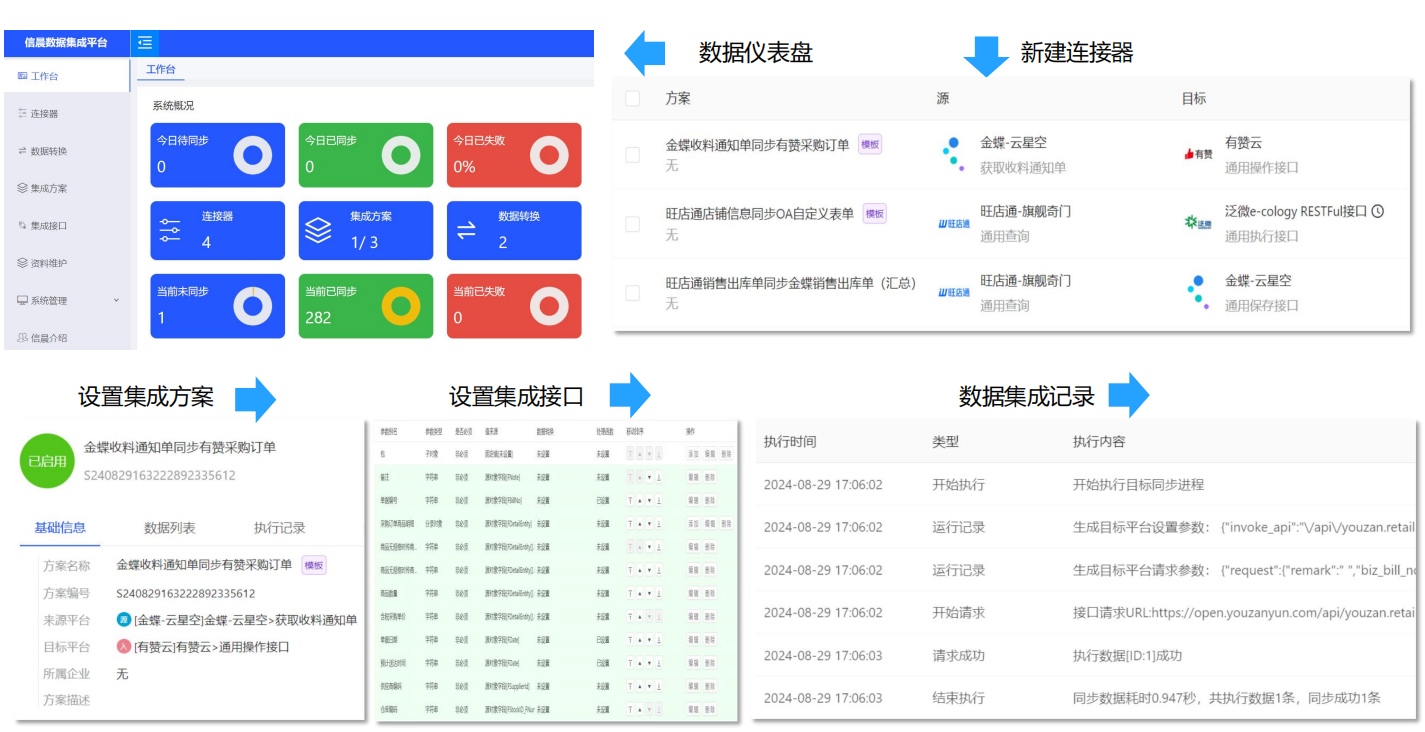
Task: Select the 数据转换 sidebar icon
Action: point(22,151)
